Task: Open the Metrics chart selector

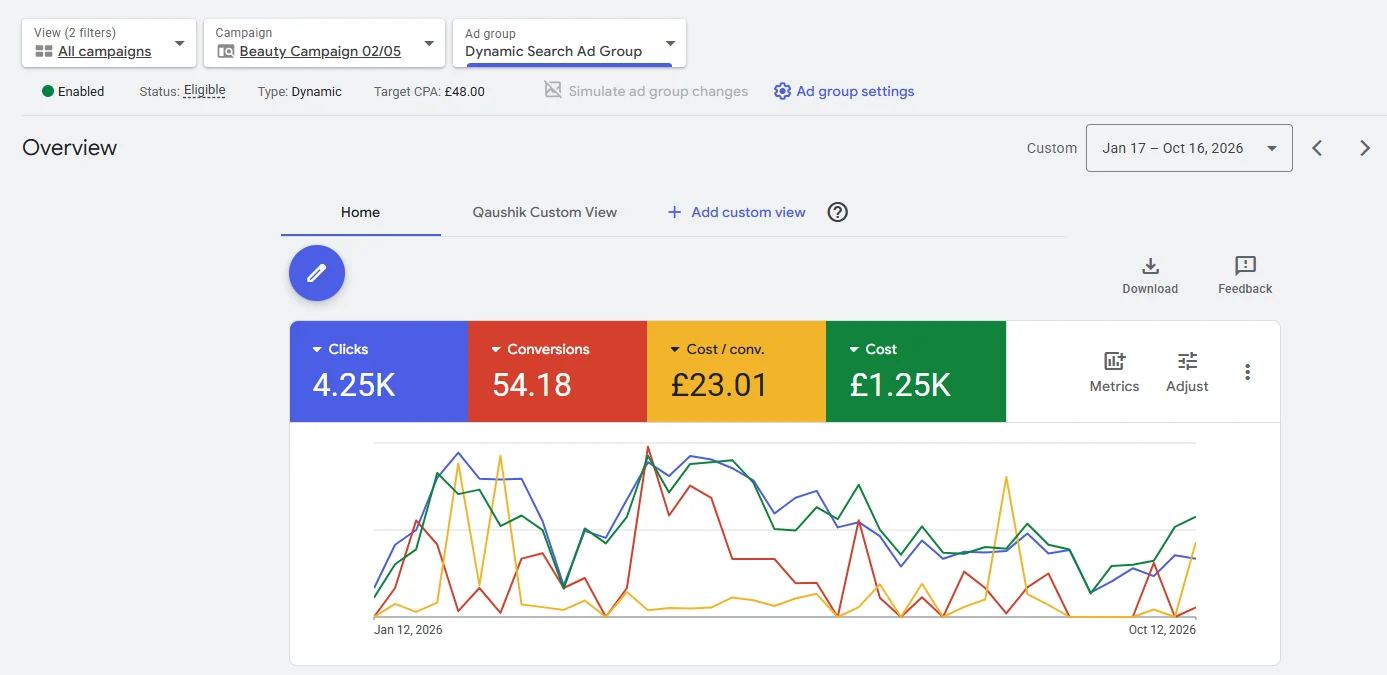Action: [1114, 372]
